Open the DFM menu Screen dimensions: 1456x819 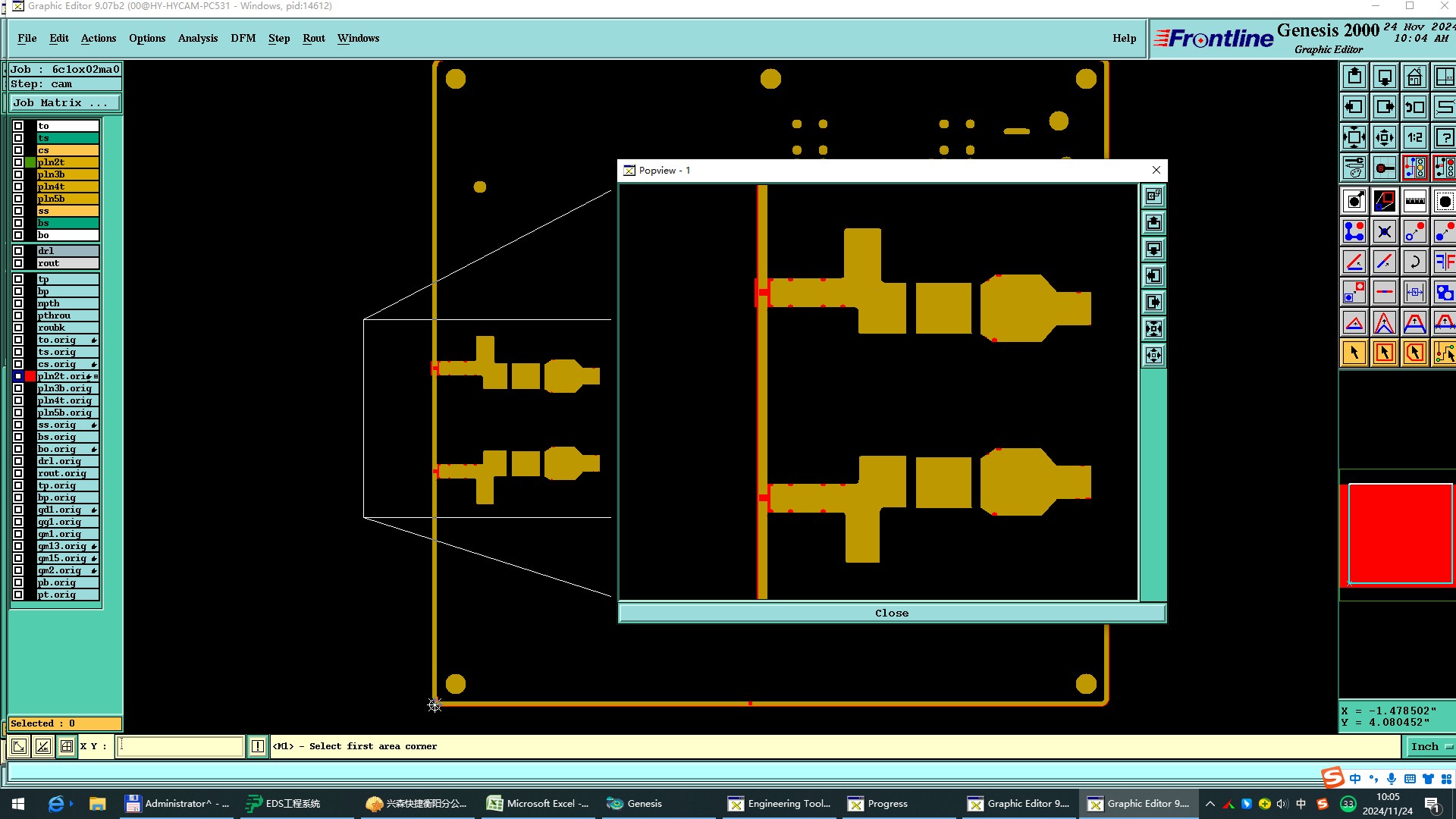(243, 38)
